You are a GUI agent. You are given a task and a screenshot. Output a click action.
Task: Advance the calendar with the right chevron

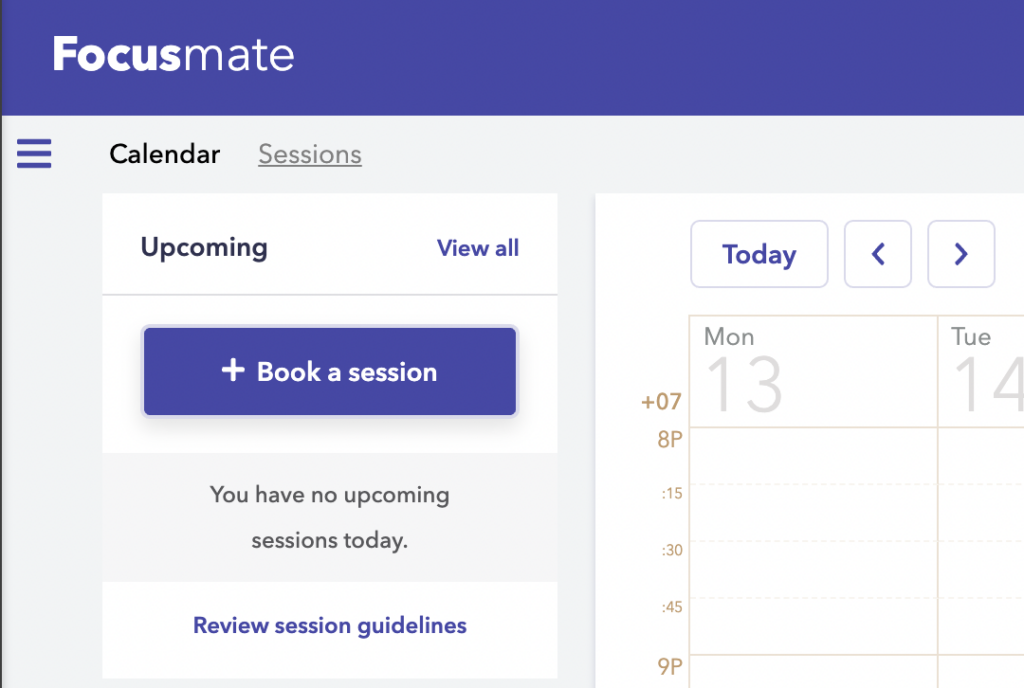click(x=960, y=254)
